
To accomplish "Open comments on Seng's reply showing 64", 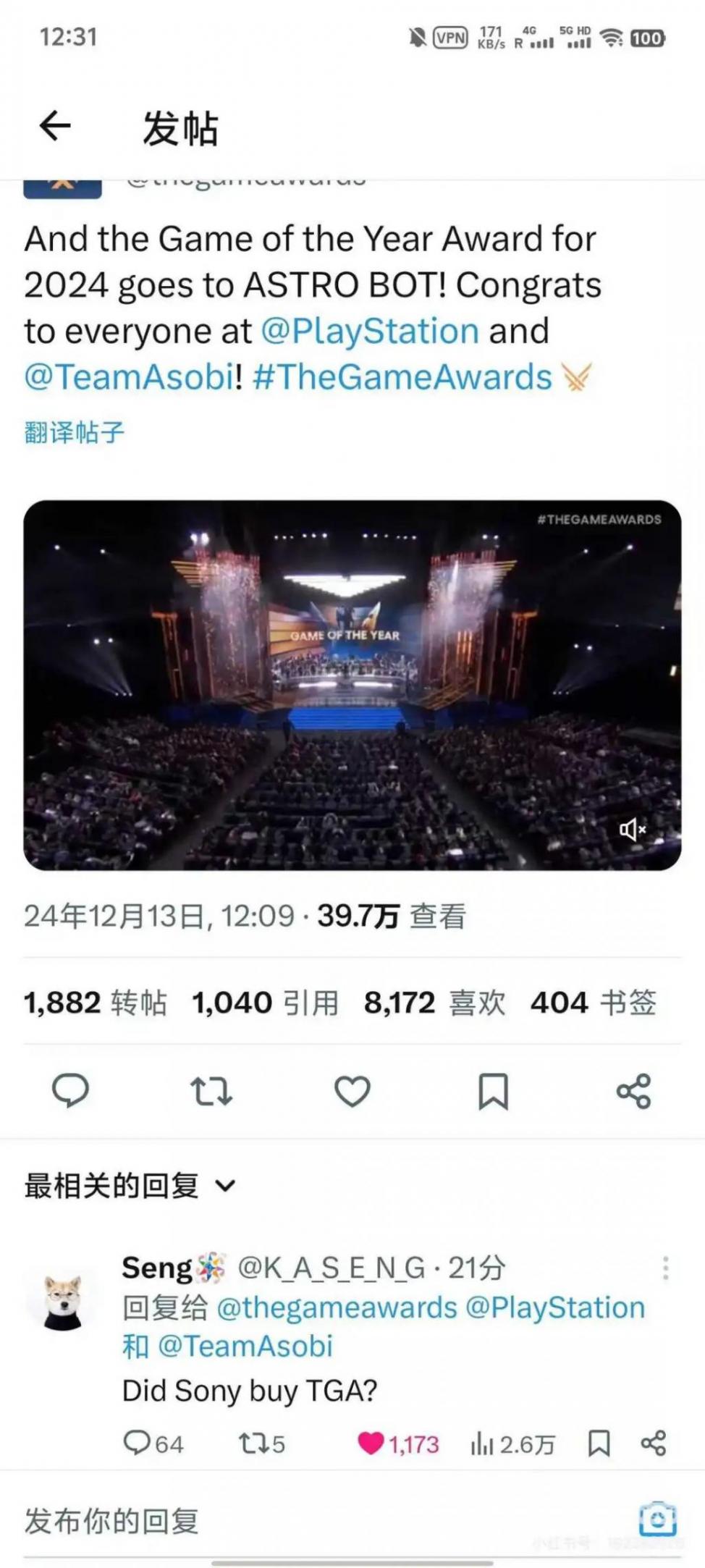I will pyautogui.click(x=153, y=1443).
